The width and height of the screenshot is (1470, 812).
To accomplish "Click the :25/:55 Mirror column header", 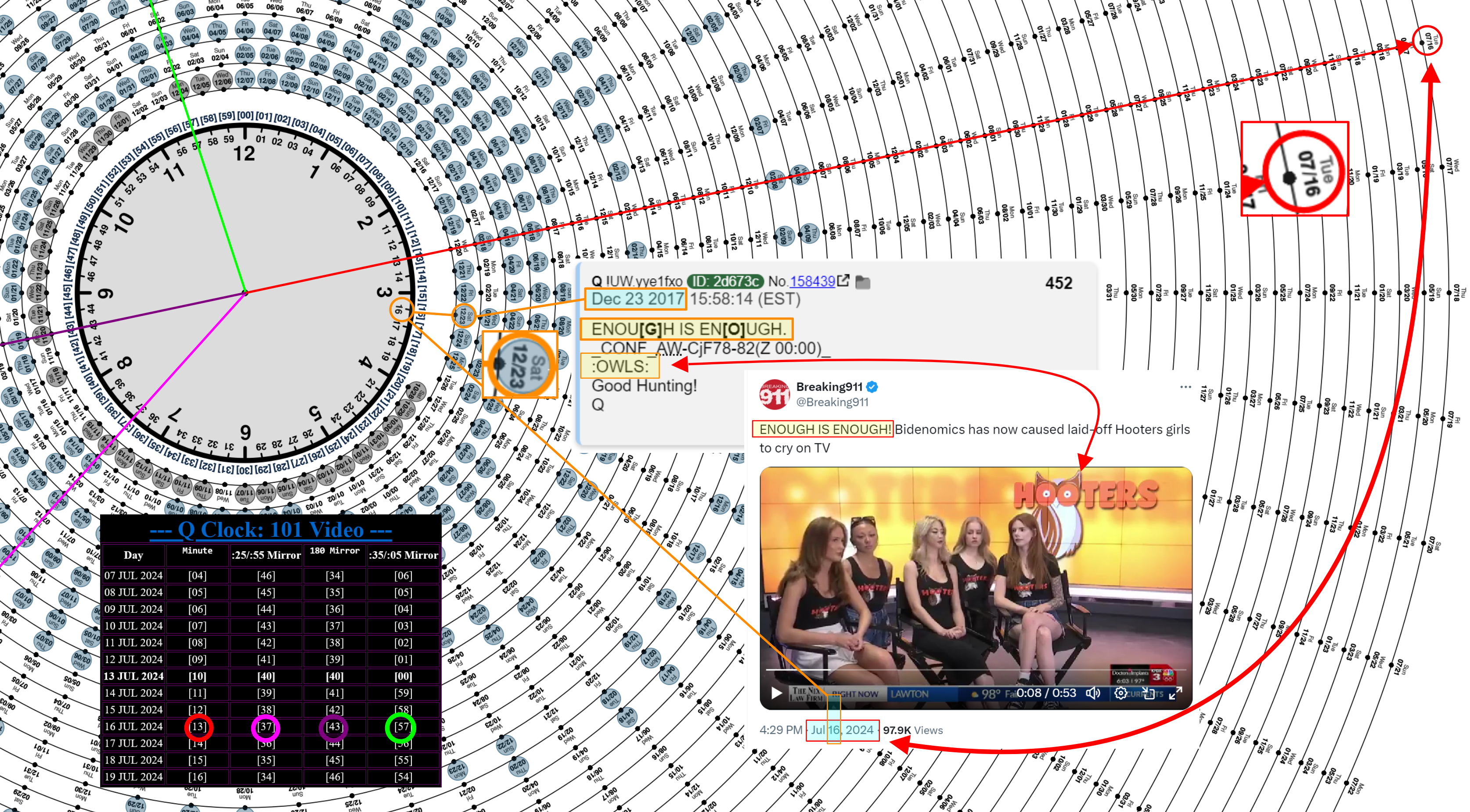I will (266, 555).
